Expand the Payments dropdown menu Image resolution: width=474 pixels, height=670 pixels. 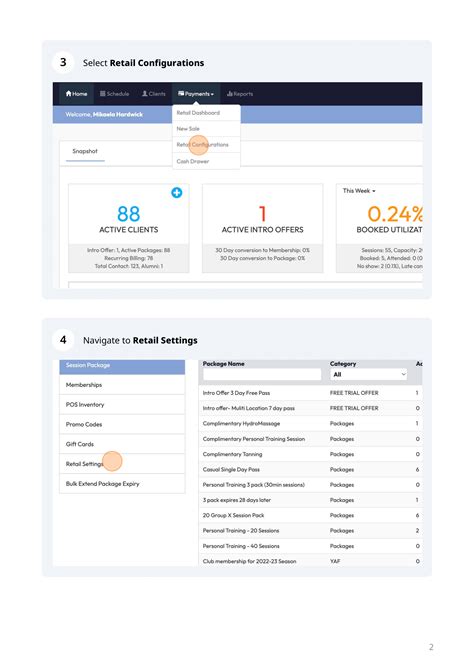point(196,94)
